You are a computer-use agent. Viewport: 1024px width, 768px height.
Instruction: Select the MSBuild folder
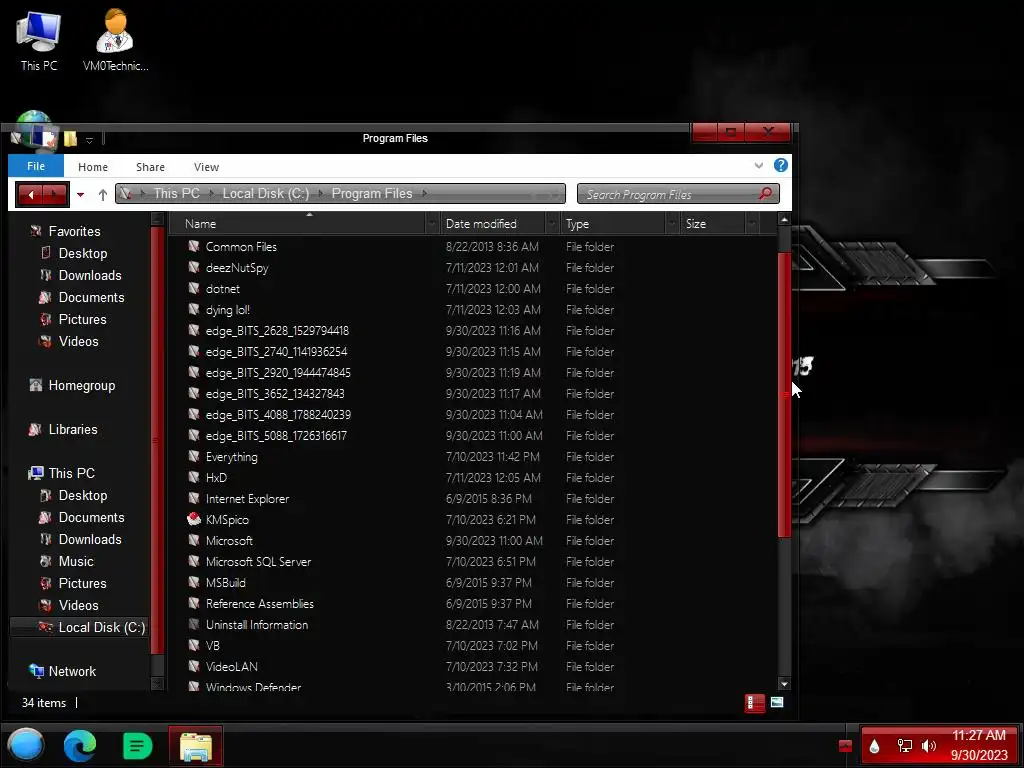225,583
